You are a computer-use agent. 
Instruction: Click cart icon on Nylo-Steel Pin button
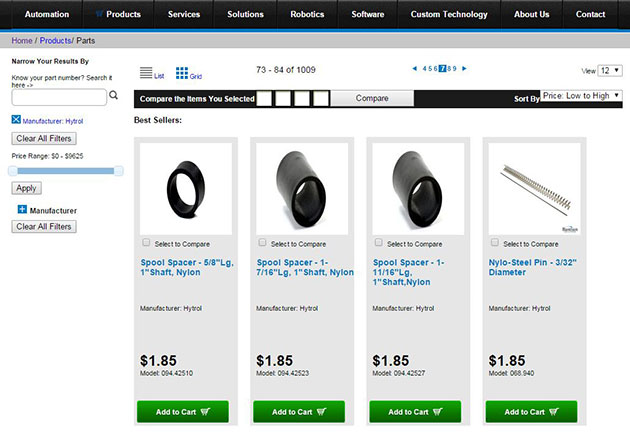[553, 411]
